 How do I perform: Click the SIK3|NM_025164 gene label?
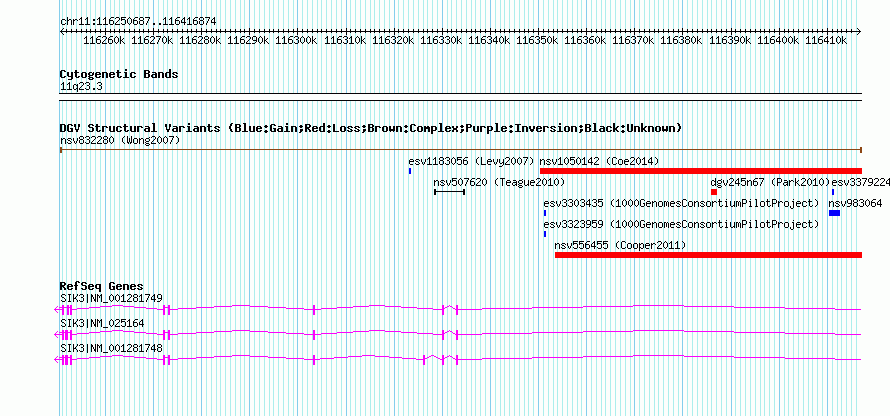[102, 323]
